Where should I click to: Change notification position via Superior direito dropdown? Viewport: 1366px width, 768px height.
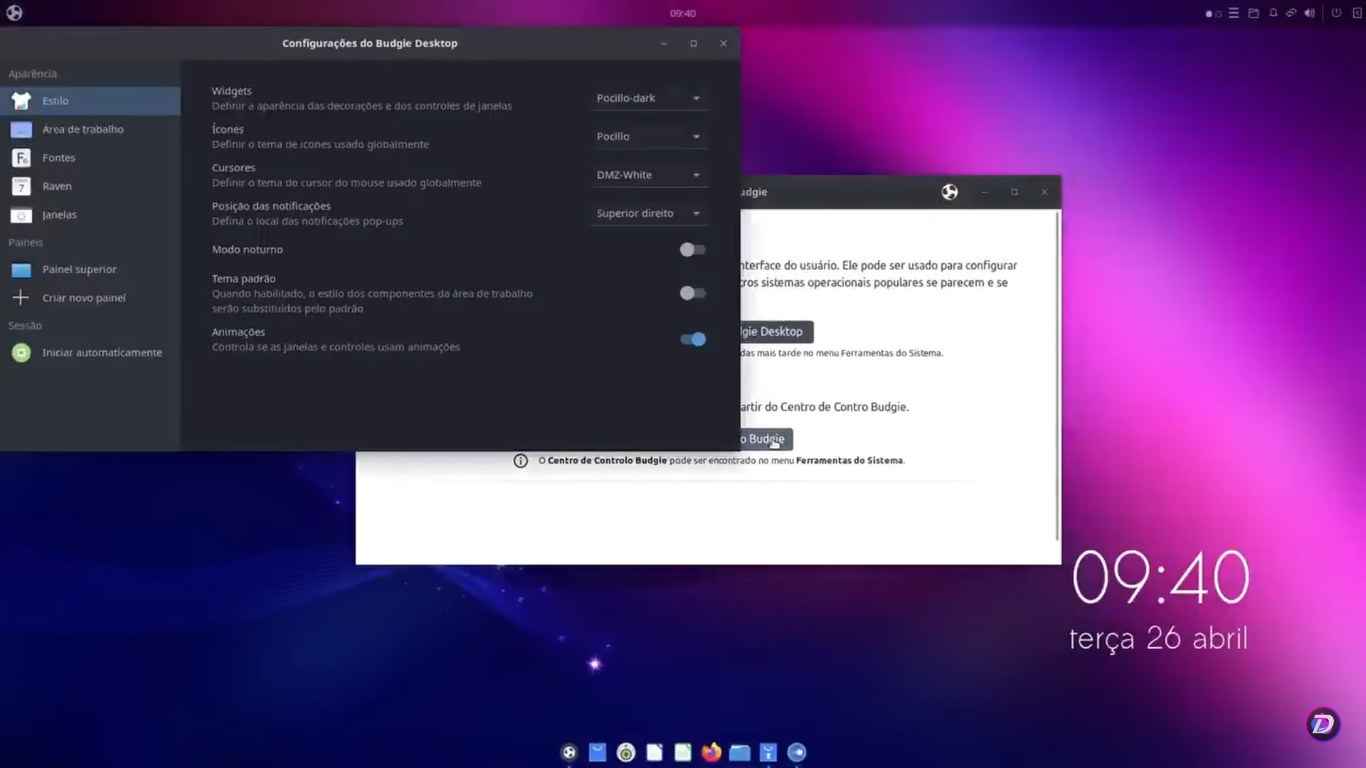point(648,212)
